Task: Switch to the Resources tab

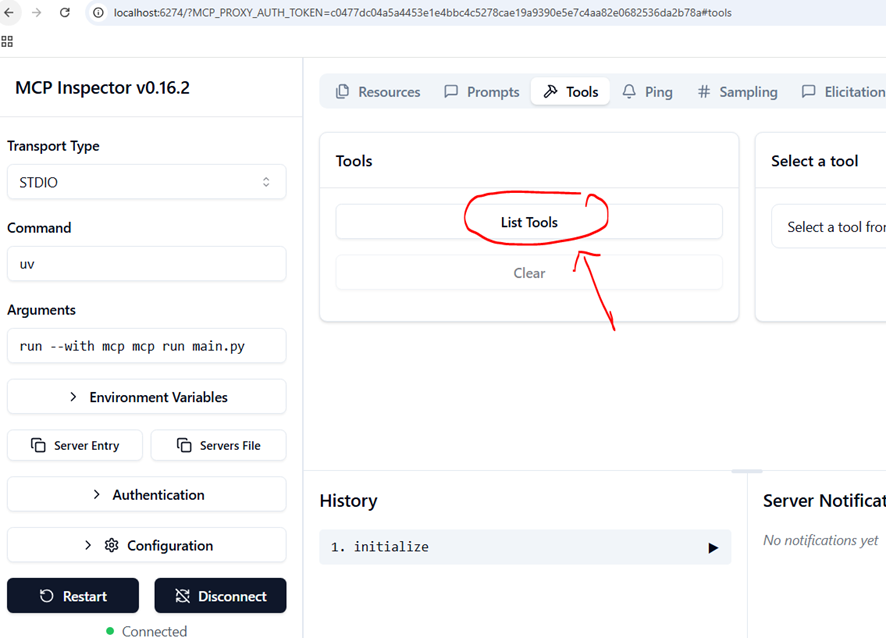Action: pyautogui.click(x=378, y=92)
